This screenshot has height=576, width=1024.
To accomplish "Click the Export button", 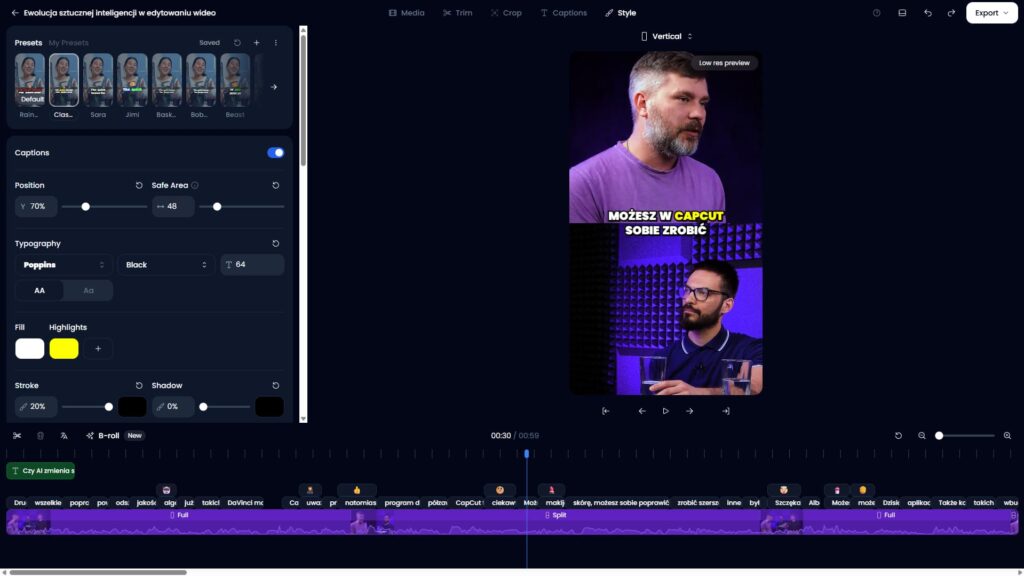I will click(x=991, y=13).
